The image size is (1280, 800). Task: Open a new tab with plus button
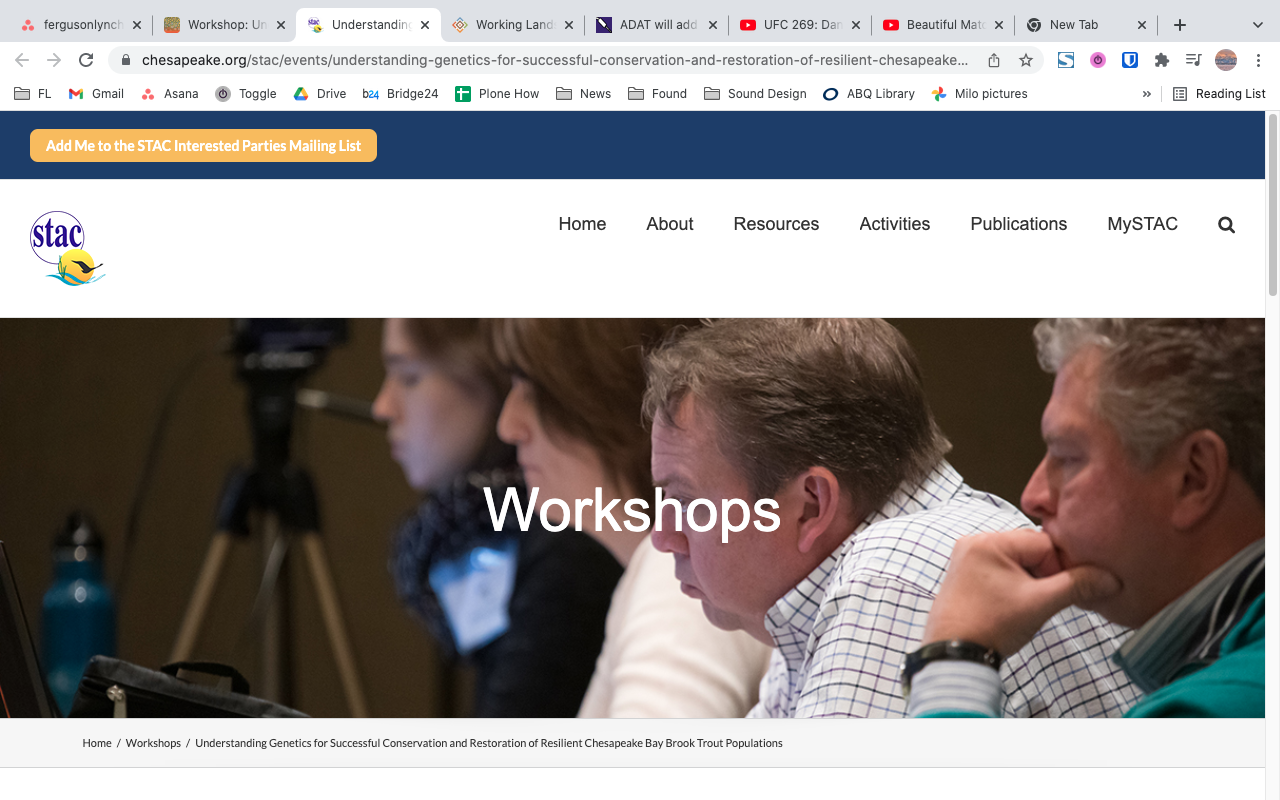tap(1180, 25)
